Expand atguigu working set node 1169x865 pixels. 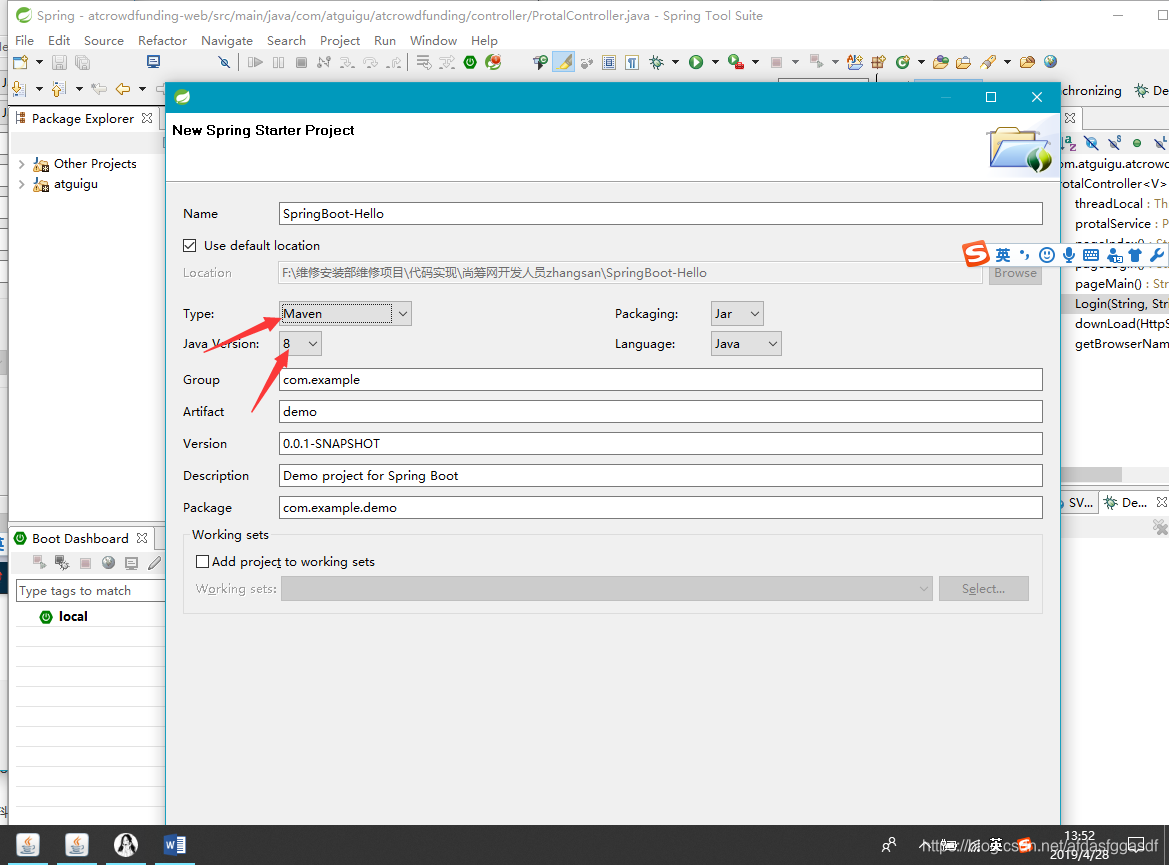point(22,184)
